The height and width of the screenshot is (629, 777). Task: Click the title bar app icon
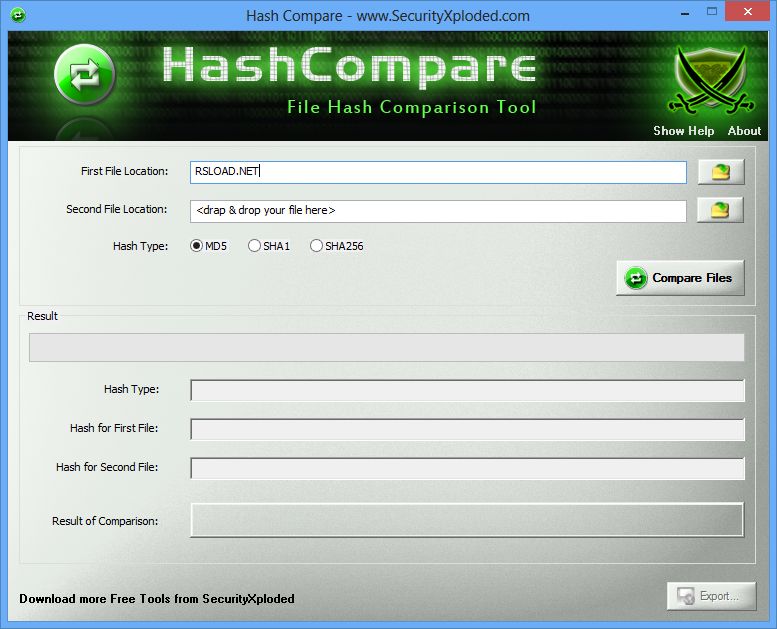(x=18, y=15)
